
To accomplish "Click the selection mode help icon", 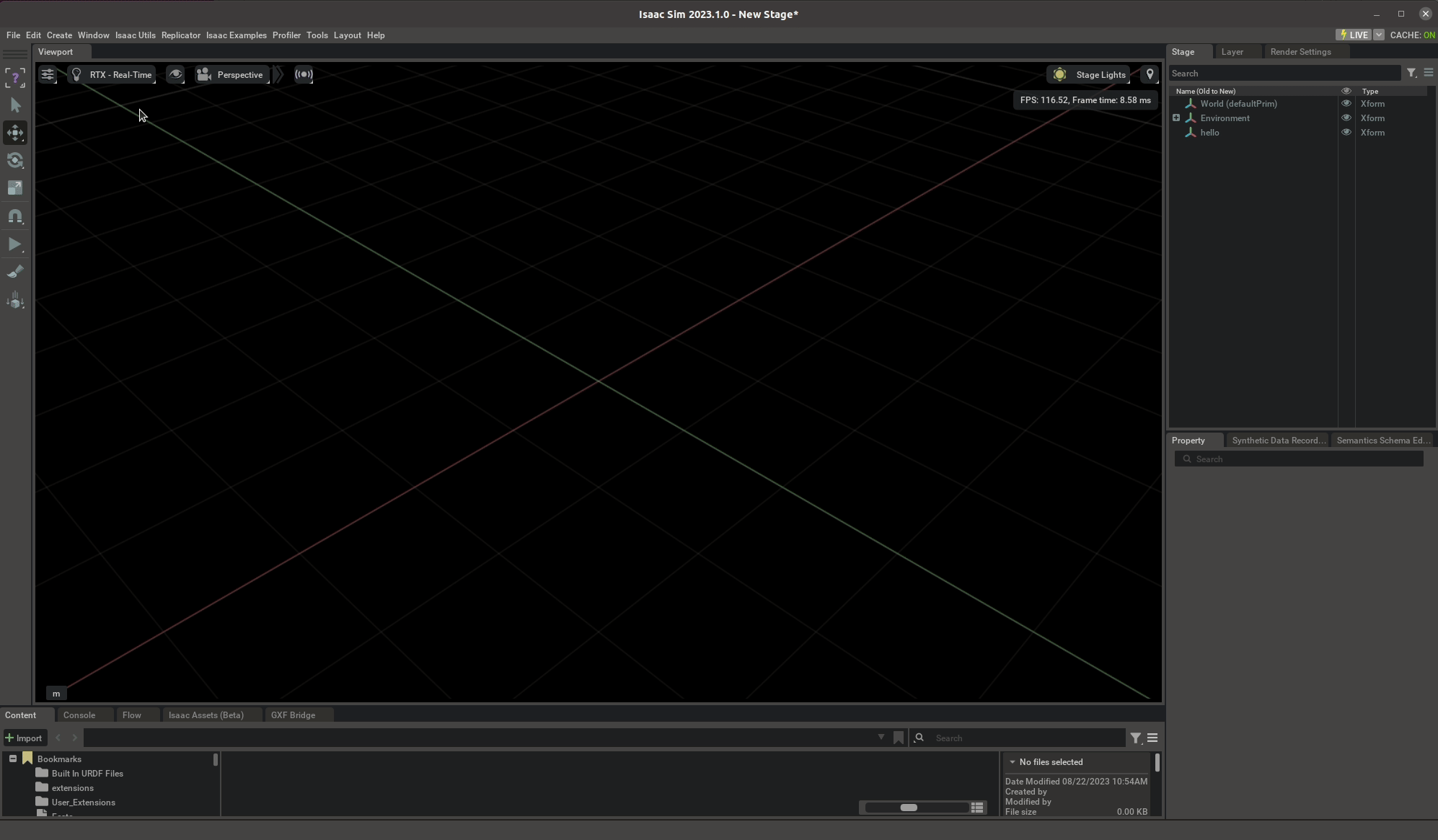I will tap(15, 77).
